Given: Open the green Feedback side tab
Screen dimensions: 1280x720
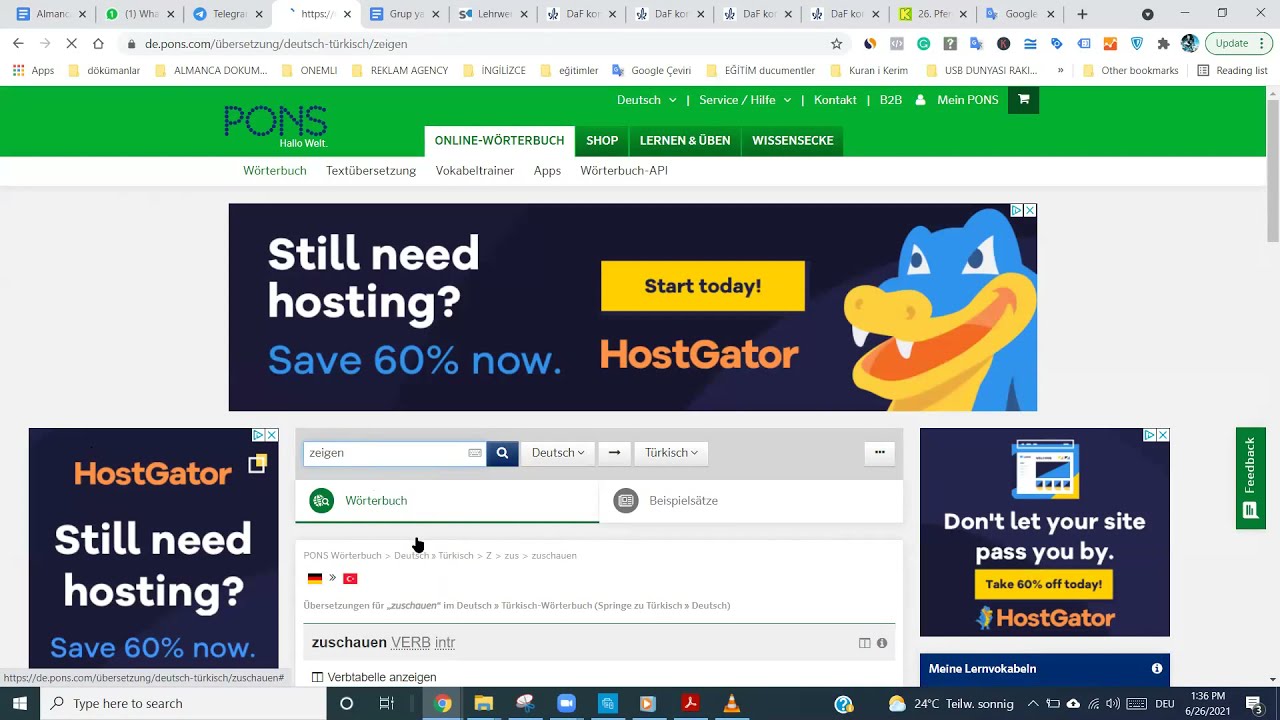Looking at the screenshot, I should [x=1250, y=478].
